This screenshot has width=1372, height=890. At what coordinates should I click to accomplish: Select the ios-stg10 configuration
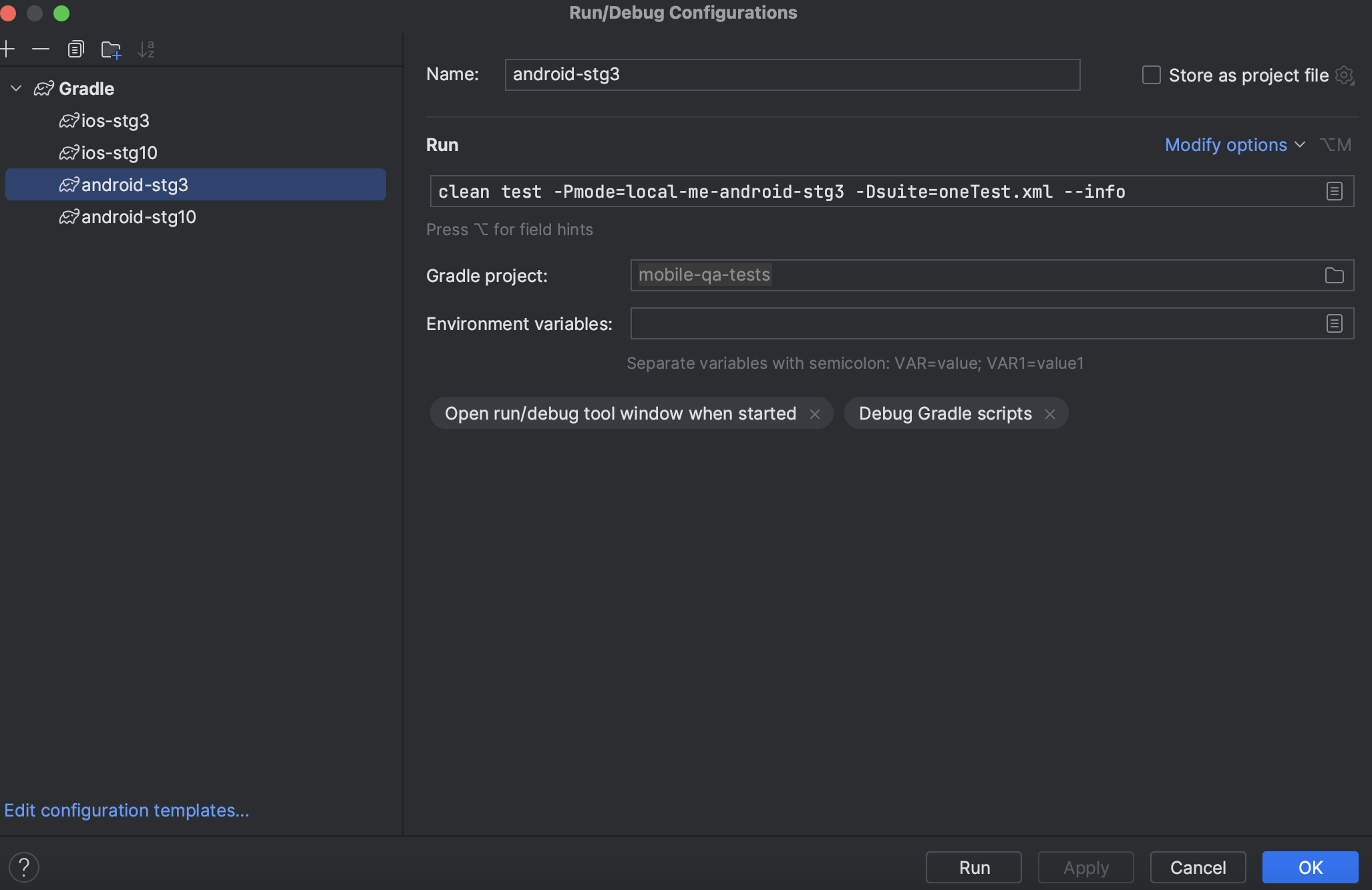pyautogui.click(x=195, y=153)
